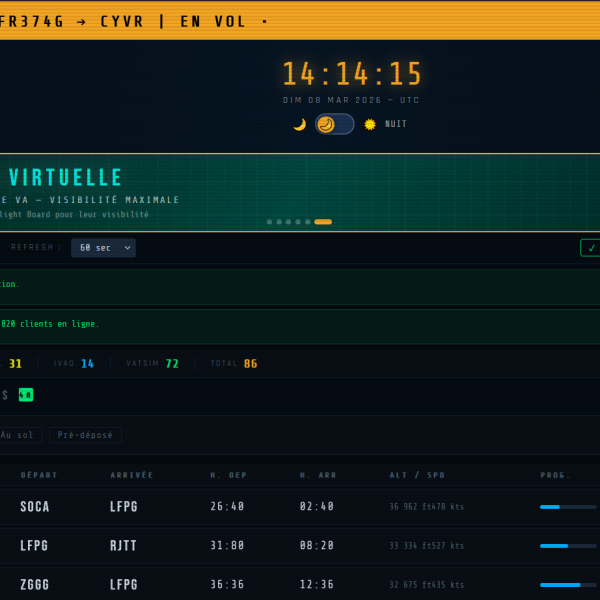Screen dimensions: 600x600
Task: Click the Pré-déposé filter tab
Action: click(85, 435)
